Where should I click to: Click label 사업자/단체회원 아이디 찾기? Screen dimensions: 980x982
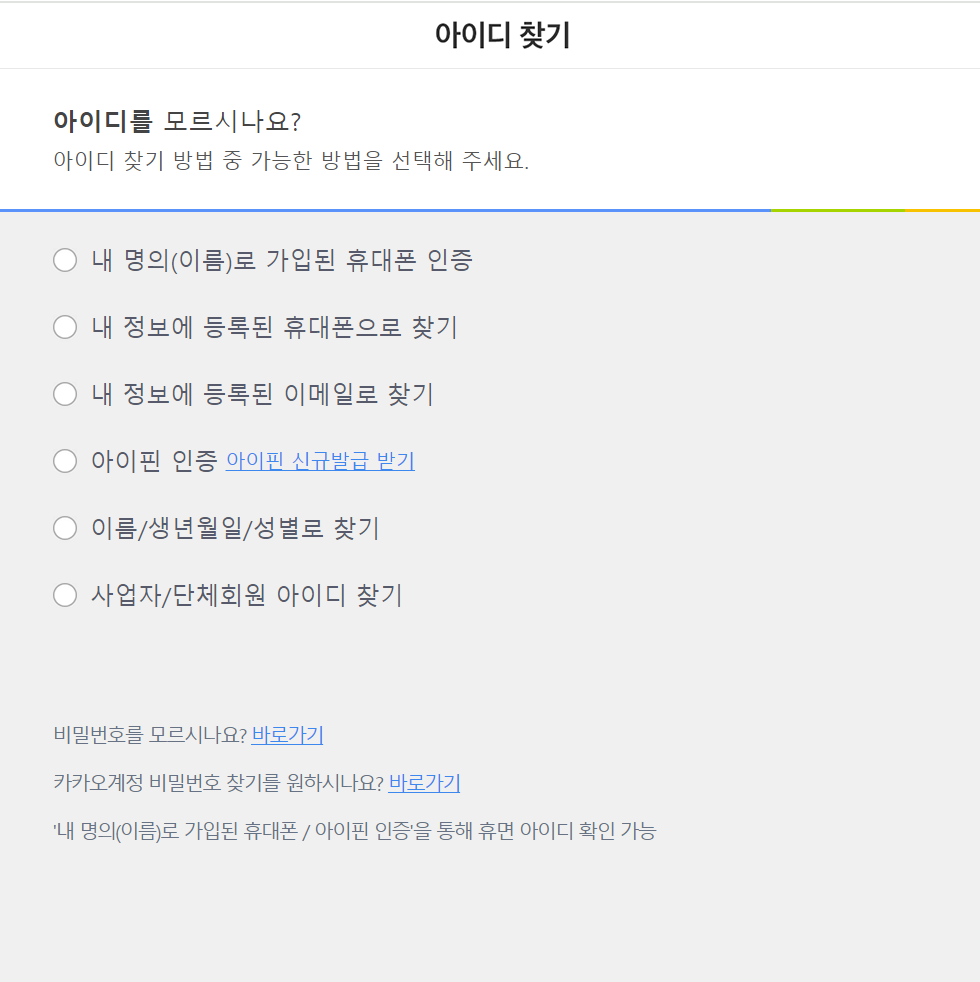coord(247,595)
